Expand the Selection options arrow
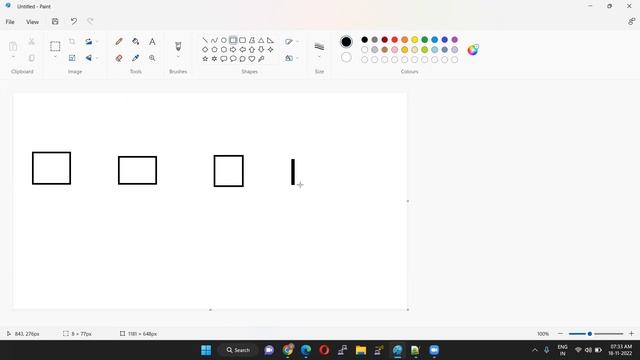This screenshot has width=640, height=360. point(55,57)
